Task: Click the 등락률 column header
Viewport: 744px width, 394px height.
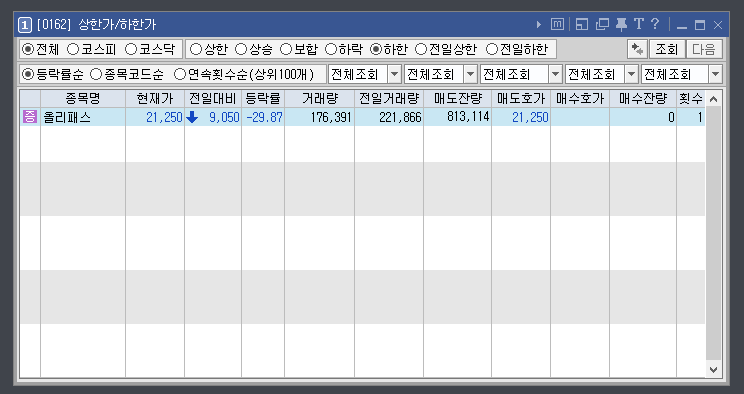Action: coord(263,99)
